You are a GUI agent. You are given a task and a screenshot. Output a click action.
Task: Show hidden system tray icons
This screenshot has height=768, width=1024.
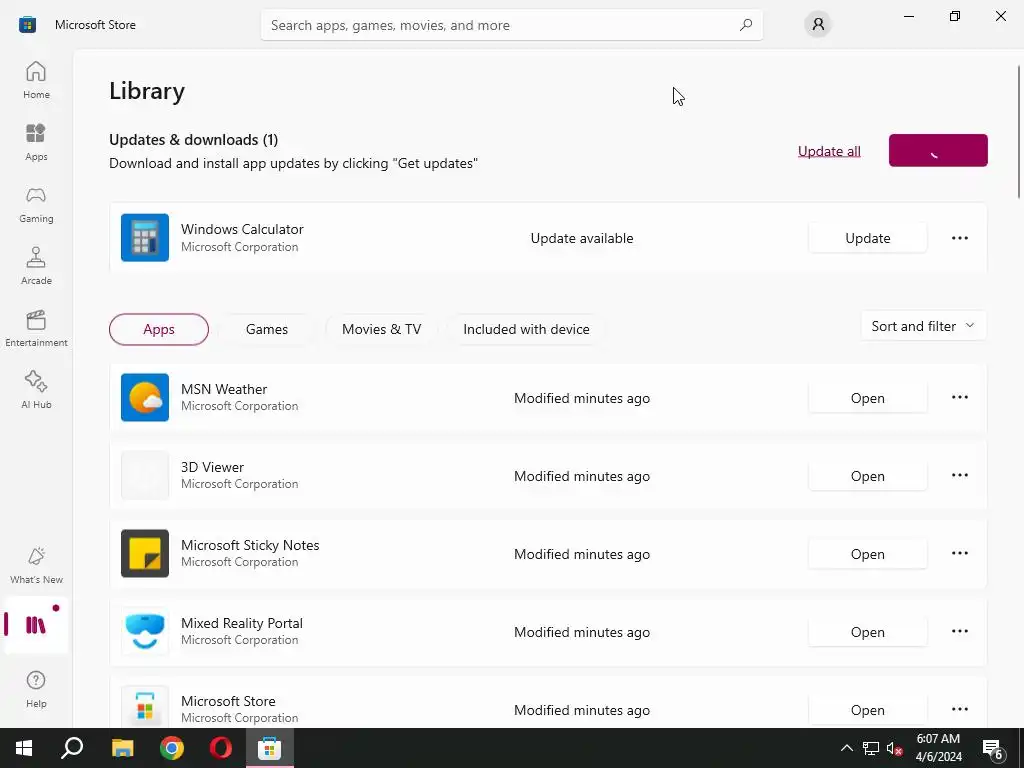coord(846,748)
